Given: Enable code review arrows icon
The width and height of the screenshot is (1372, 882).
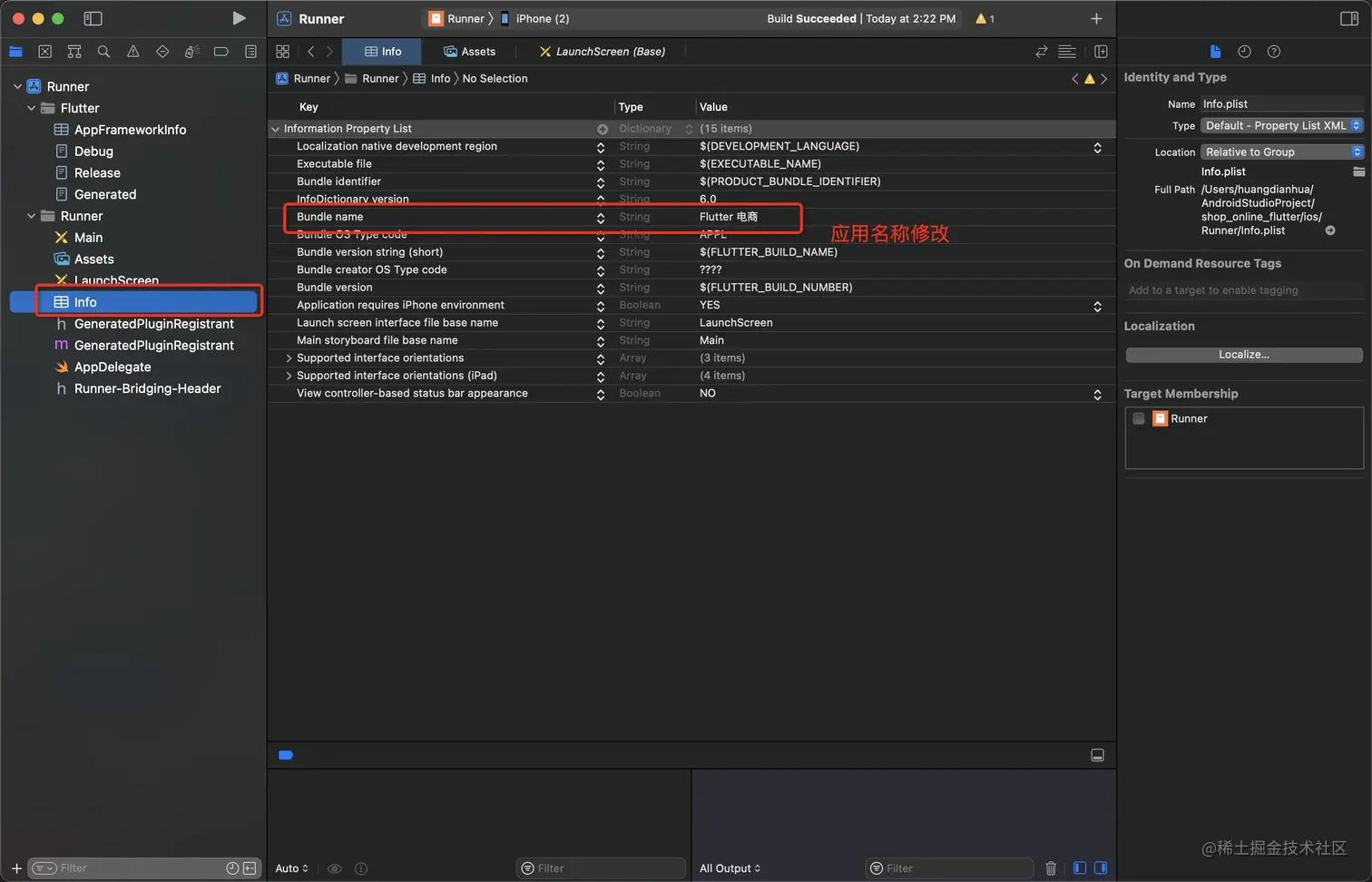Looking at the screenshot, I should 1042,52.
